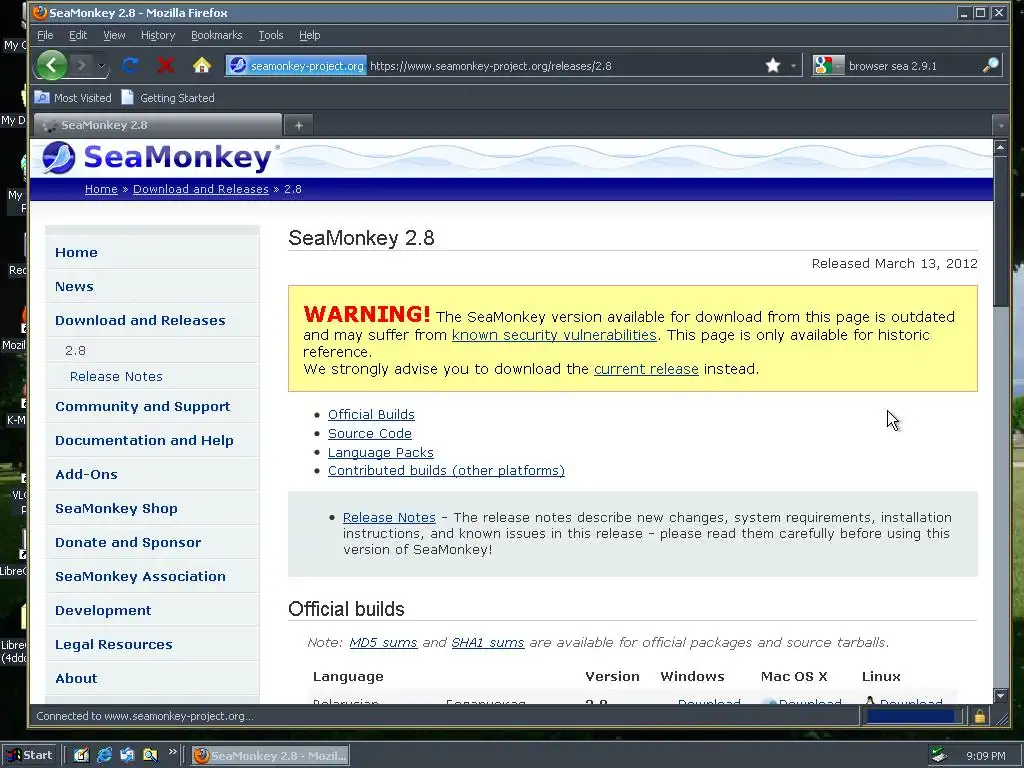Click the SeaMonkey logo in the page header
The image size is (1024, 768).
click(x=157, y=157)
